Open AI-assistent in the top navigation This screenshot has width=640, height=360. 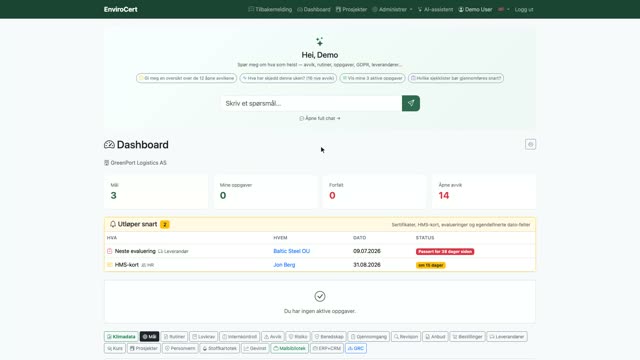(x=435, y=9)
